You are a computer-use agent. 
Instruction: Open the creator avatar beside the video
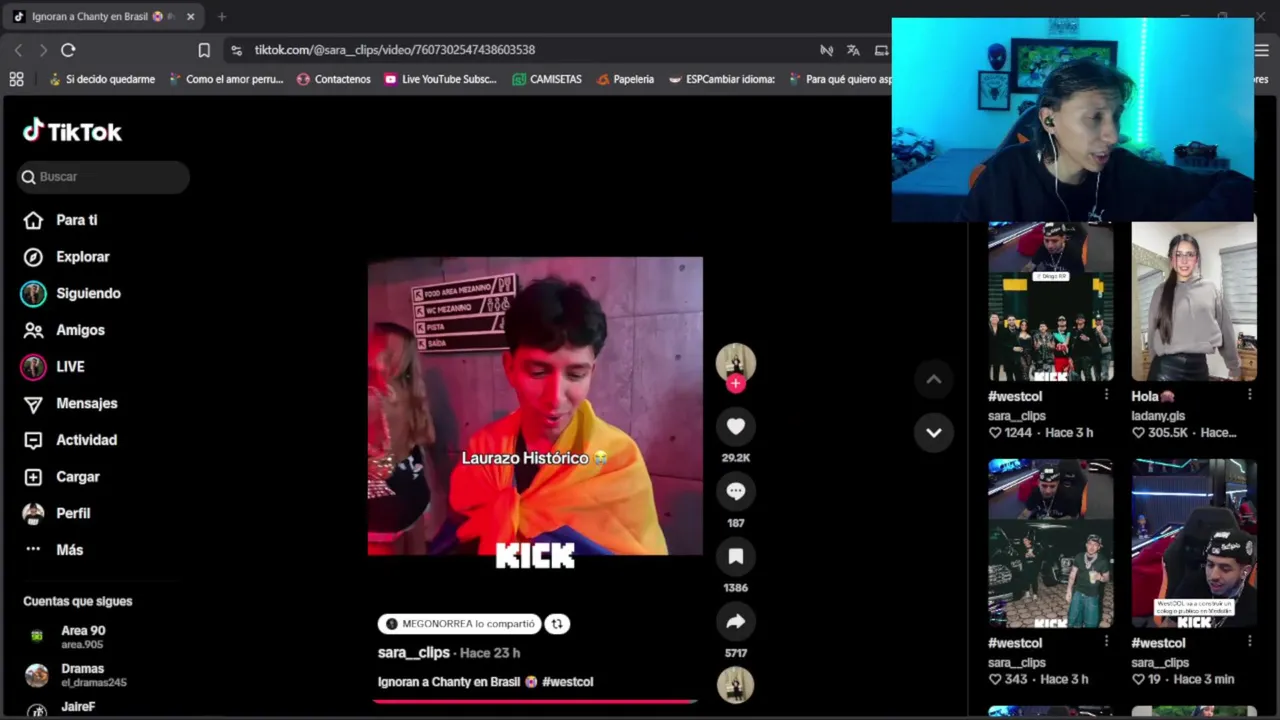click(736, 361)
